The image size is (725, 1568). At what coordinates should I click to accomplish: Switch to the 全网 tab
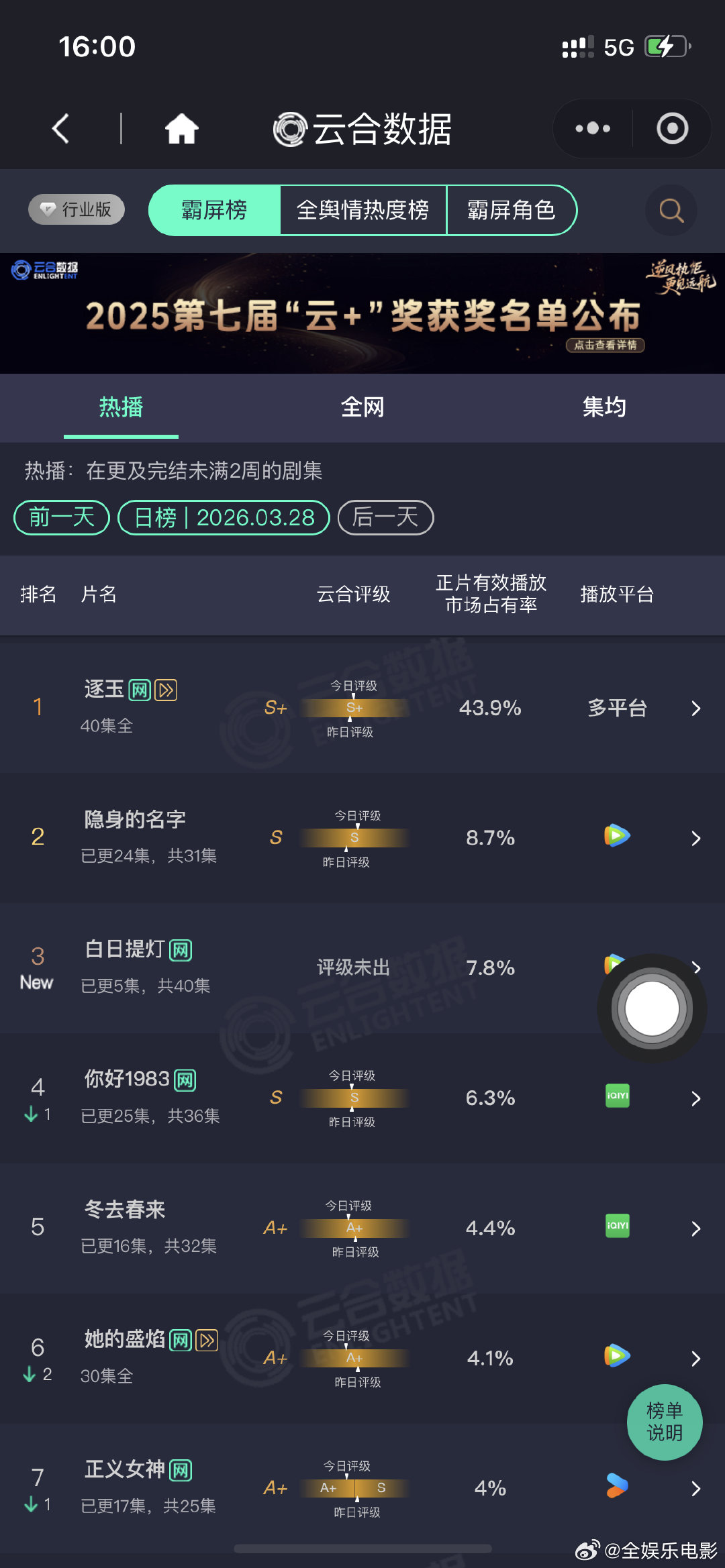[362, 407]
